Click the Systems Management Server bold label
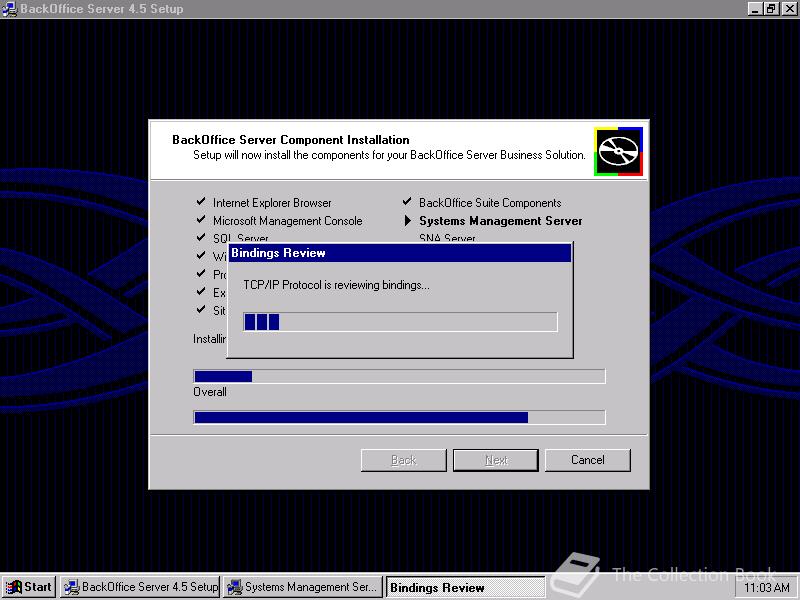 pyautogui.click(x=501, y=221)
